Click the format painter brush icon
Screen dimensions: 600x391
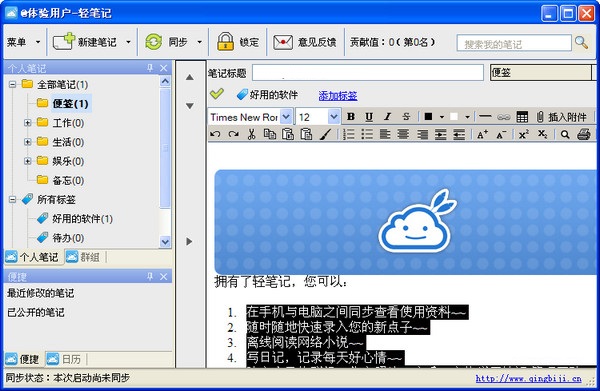[326, 134]
